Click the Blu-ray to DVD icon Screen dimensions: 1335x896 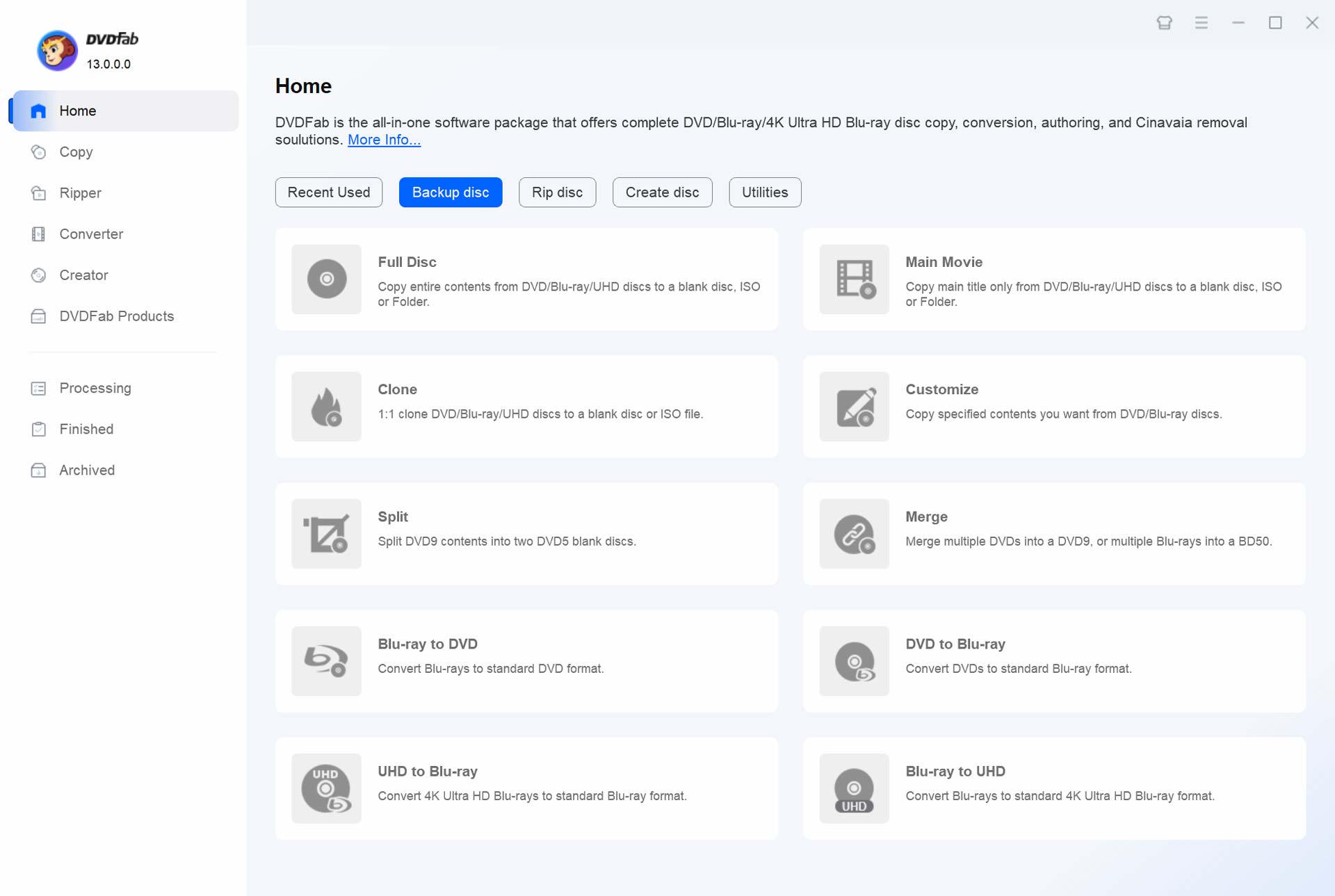326,660
